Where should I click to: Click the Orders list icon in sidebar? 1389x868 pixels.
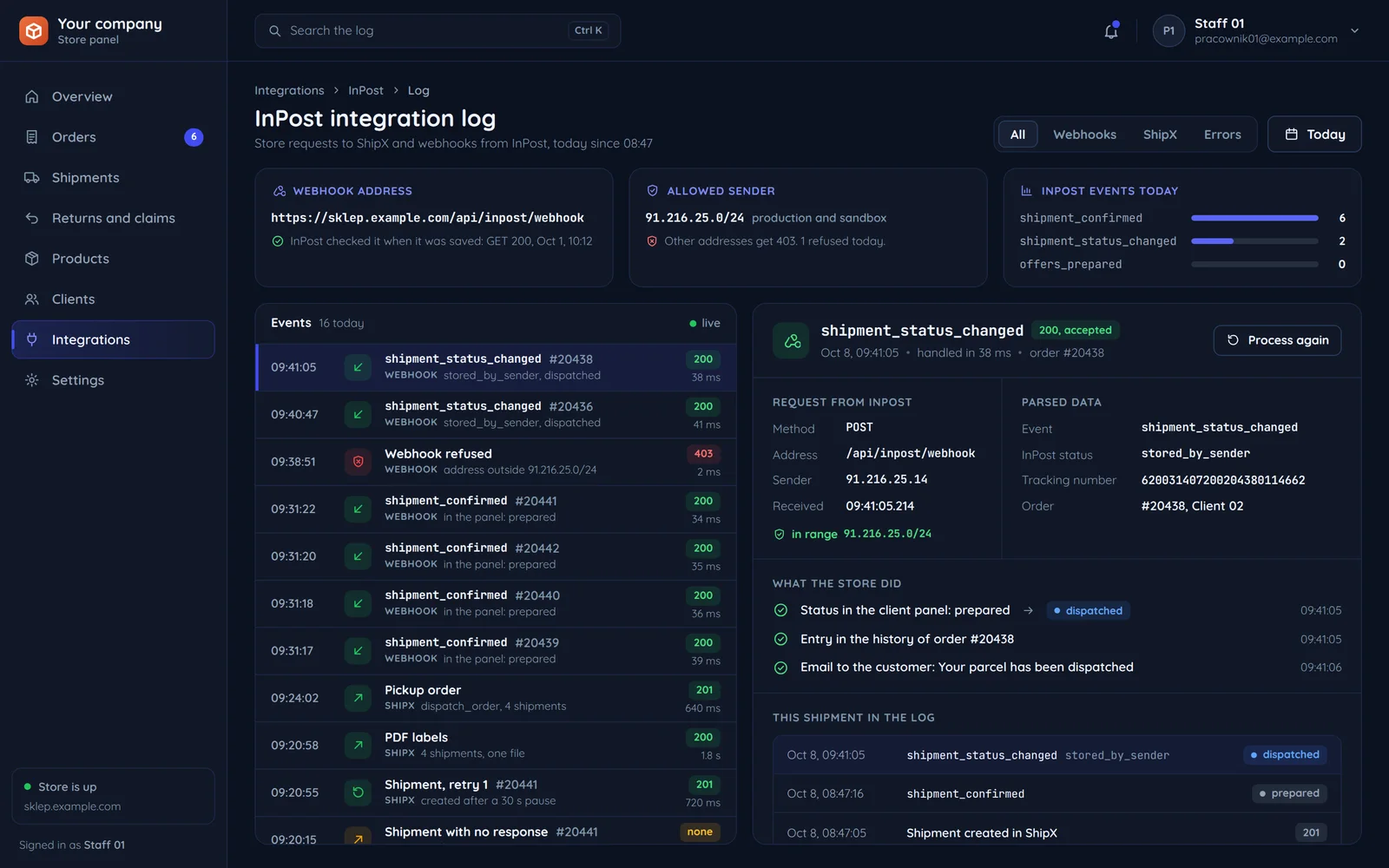point(32,137)
